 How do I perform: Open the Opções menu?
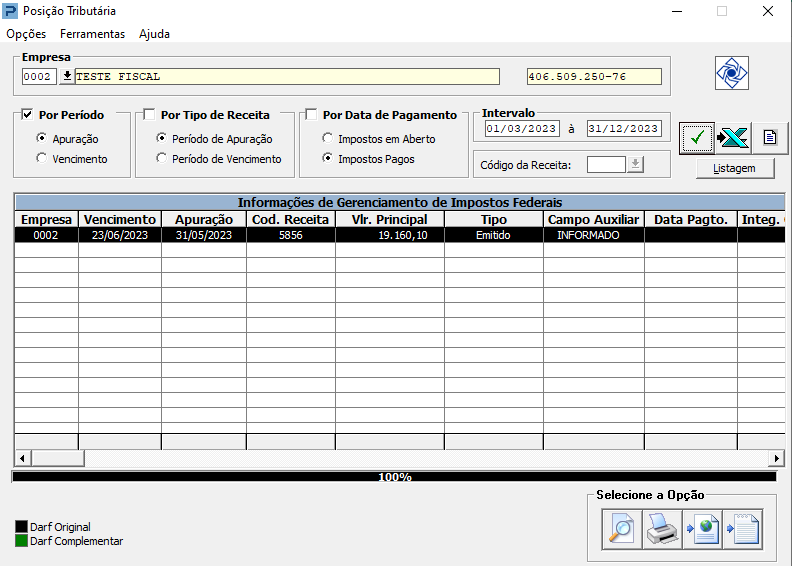pos(26,34)
